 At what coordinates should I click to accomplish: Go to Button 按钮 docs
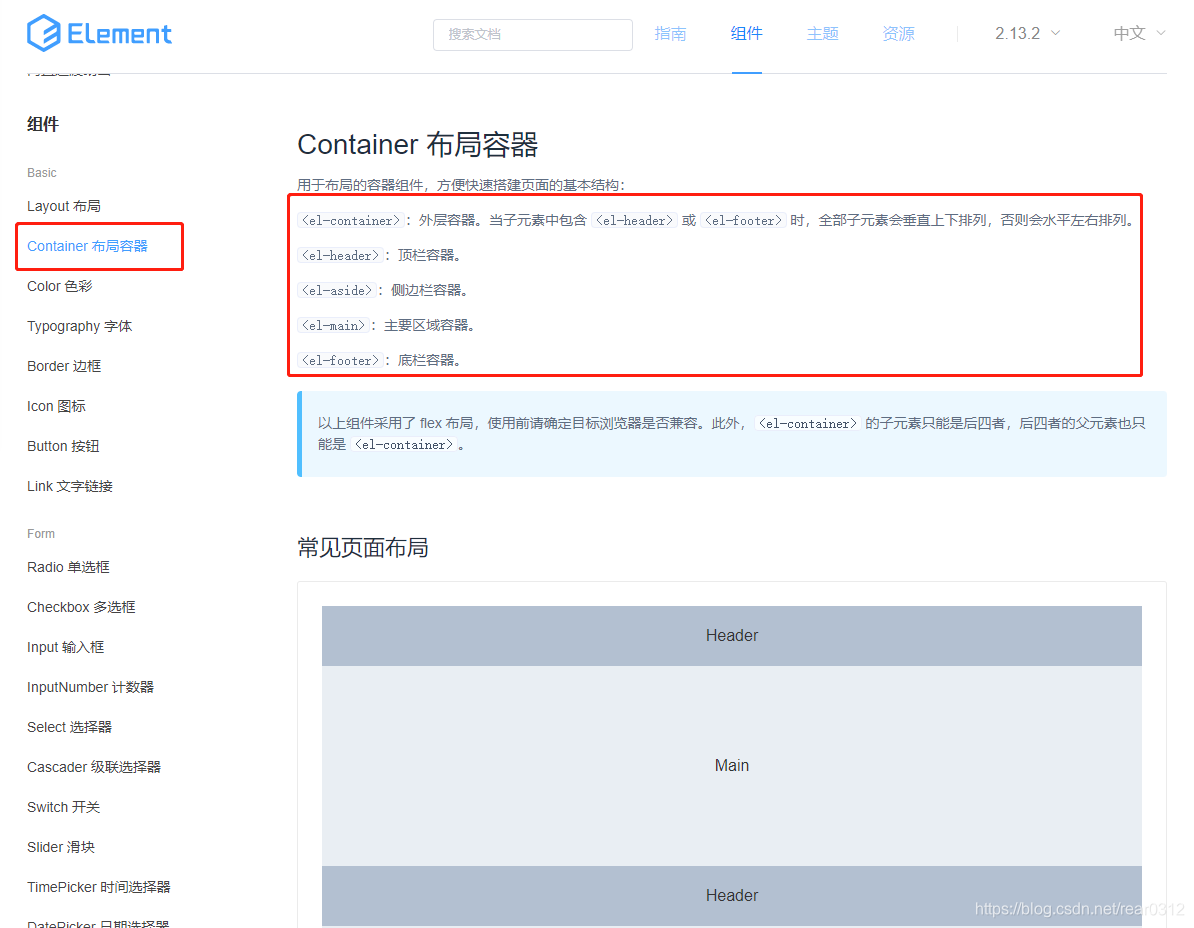tap(63, 446)
